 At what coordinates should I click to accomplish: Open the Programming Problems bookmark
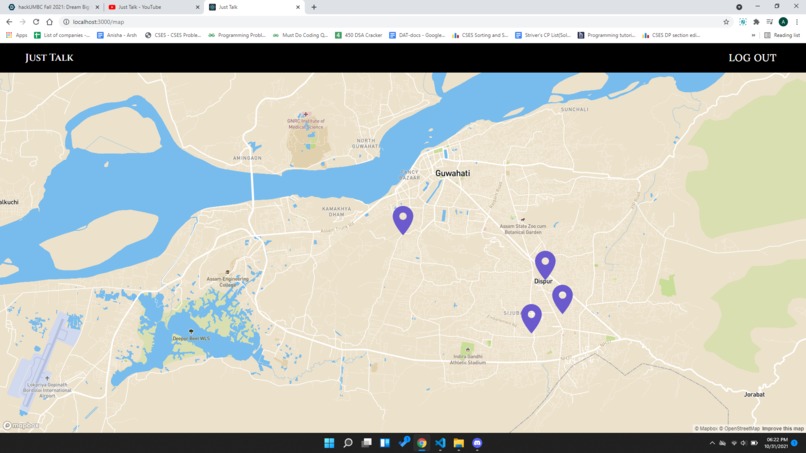[237, 35]
